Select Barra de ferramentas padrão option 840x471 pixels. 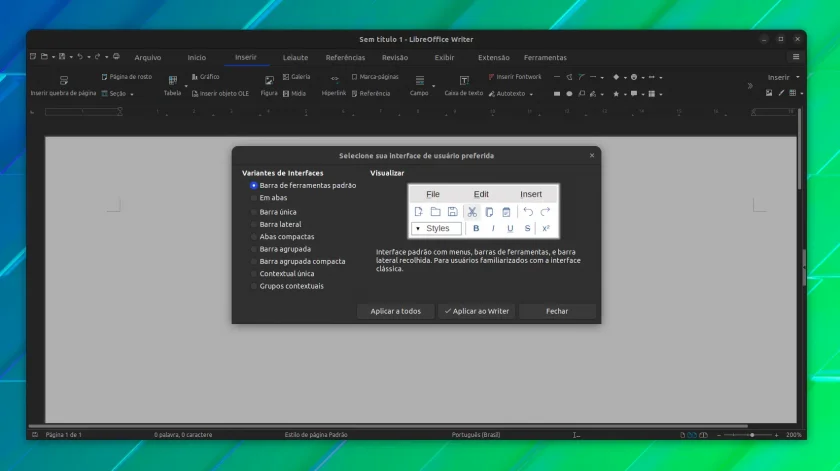tap(303, 185)
